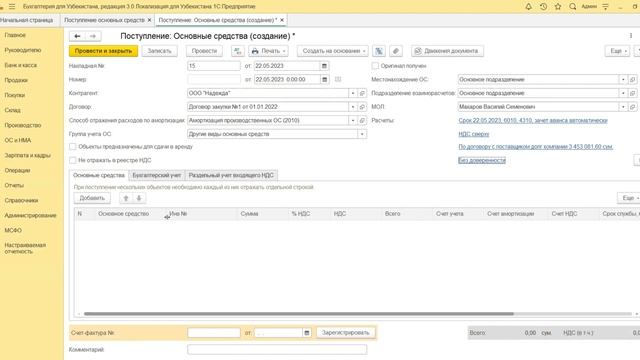Viewport: 640px width, 360px height.
Task: Switch to Бухгалтерский учет tab
Action: coord(157,175)
